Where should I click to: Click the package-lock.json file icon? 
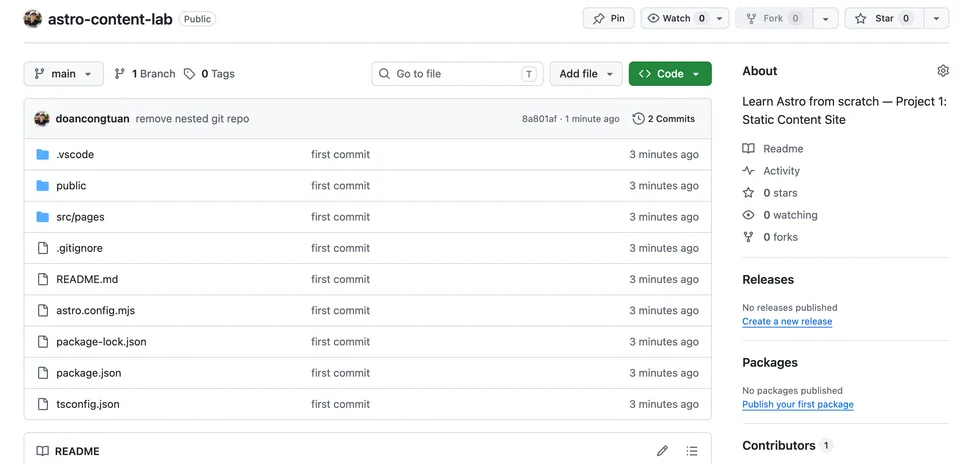(42, 342)
